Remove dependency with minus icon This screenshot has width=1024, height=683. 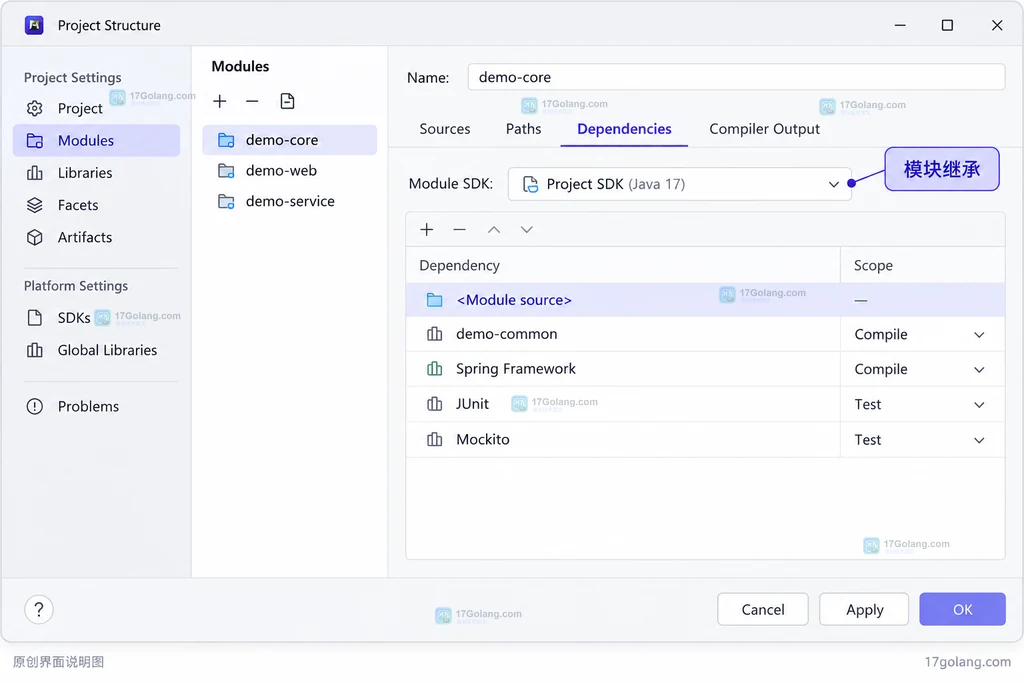pos(460,229)
